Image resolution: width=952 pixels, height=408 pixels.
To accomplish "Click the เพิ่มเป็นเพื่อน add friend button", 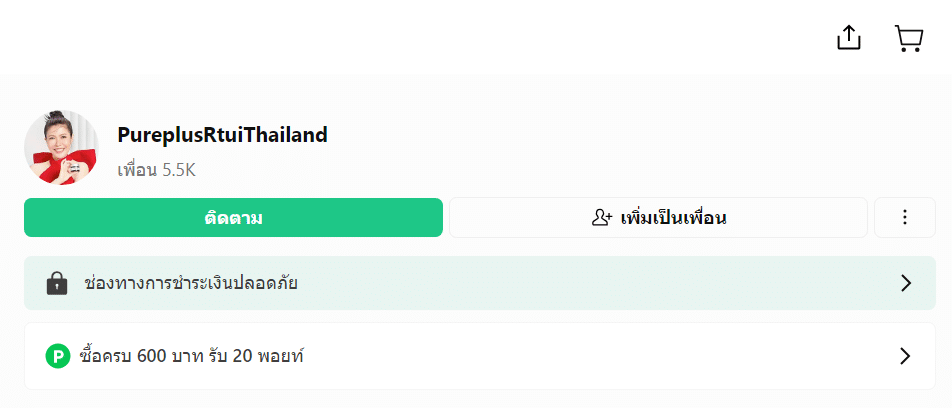I will [658, 217].
